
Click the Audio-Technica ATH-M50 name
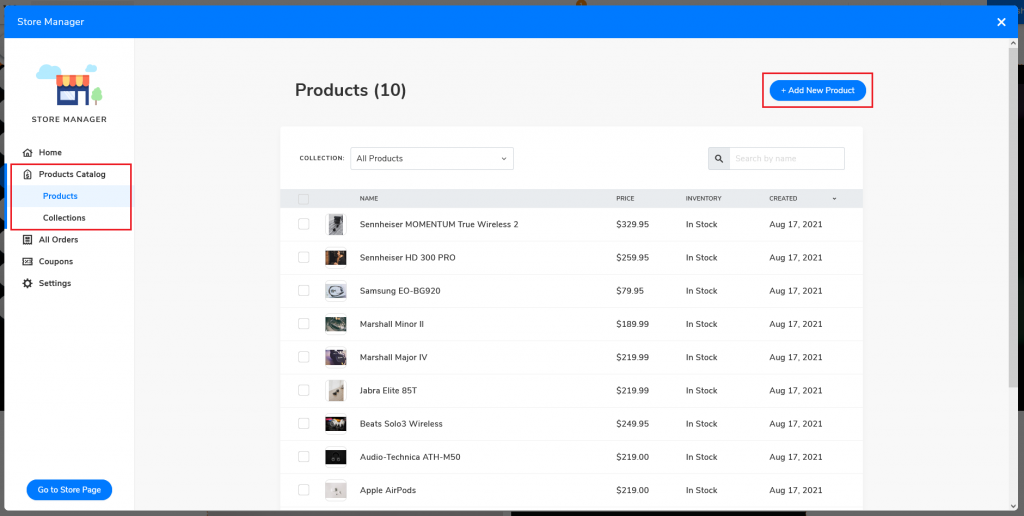410,457
